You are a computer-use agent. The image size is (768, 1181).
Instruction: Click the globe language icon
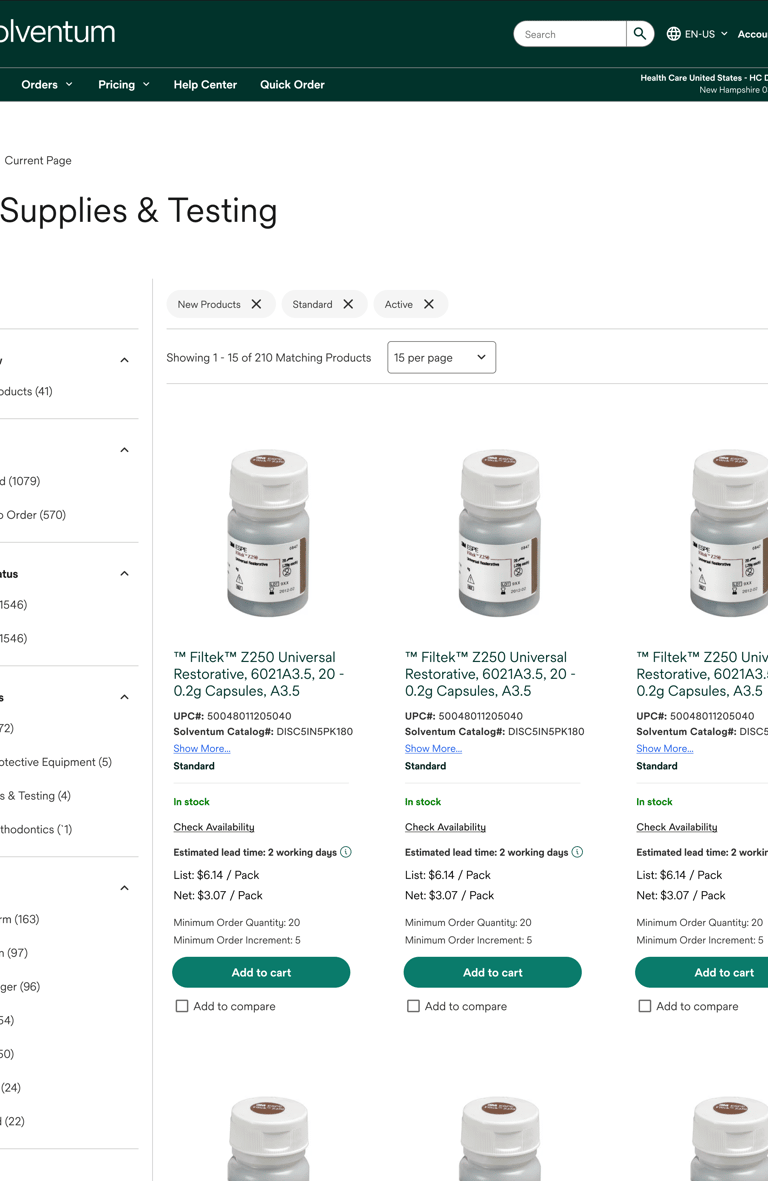click(674, 34)
